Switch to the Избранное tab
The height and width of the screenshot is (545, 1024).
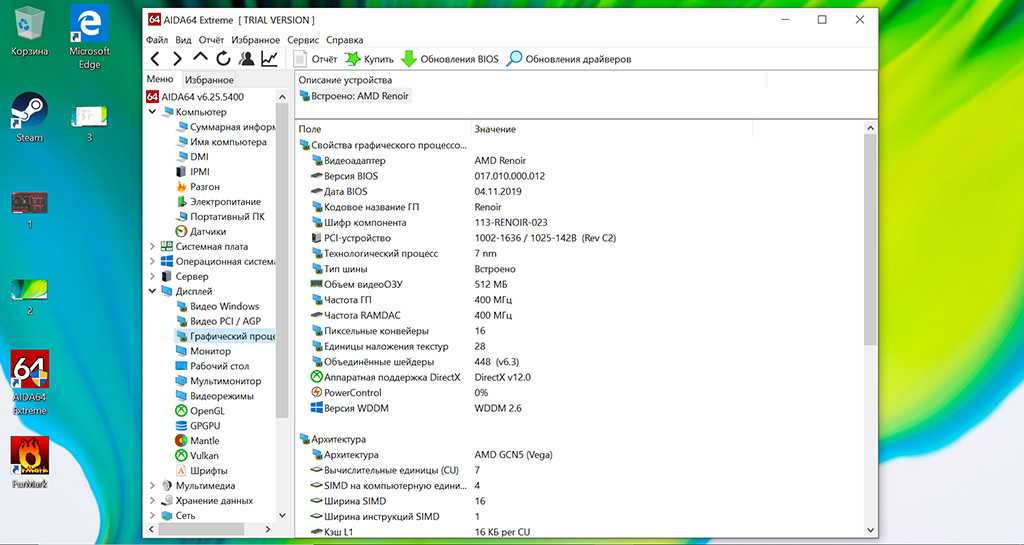pos(209,80)
